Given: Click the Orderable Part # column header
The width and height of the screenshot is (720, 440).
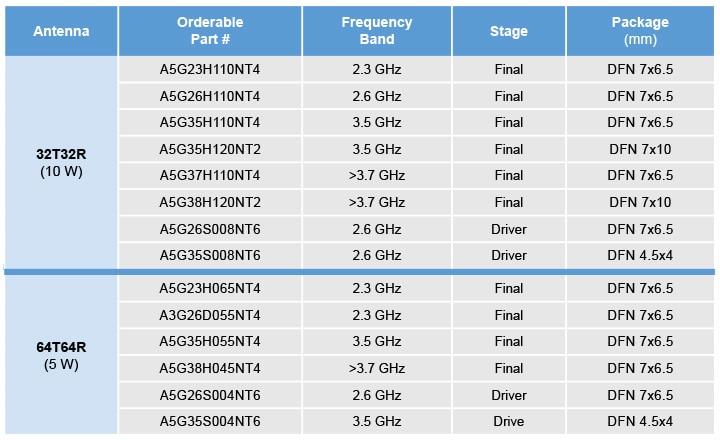Looking at the screenshot, I should [210, 31].
